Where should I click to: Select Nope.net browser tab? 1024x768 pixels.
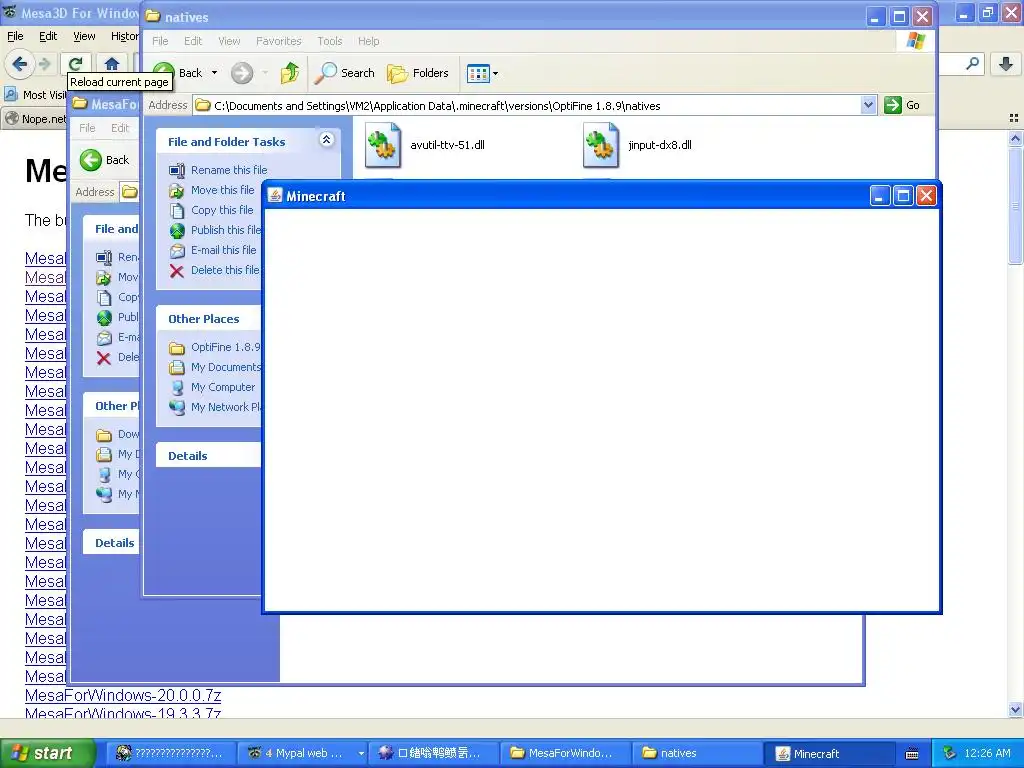pyautogui.click(x=36, y=119)
